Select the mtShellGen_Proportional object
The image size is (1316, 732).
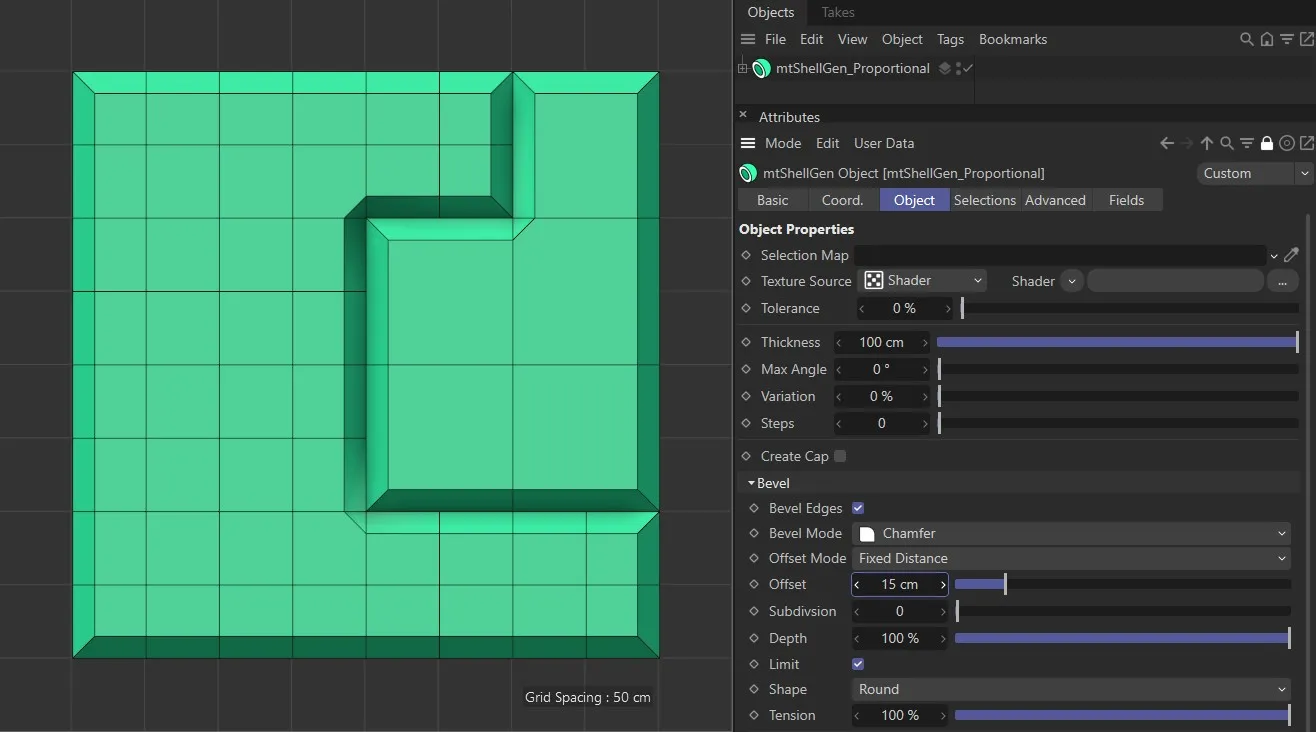pyautogui.click(x=852, y=68)
